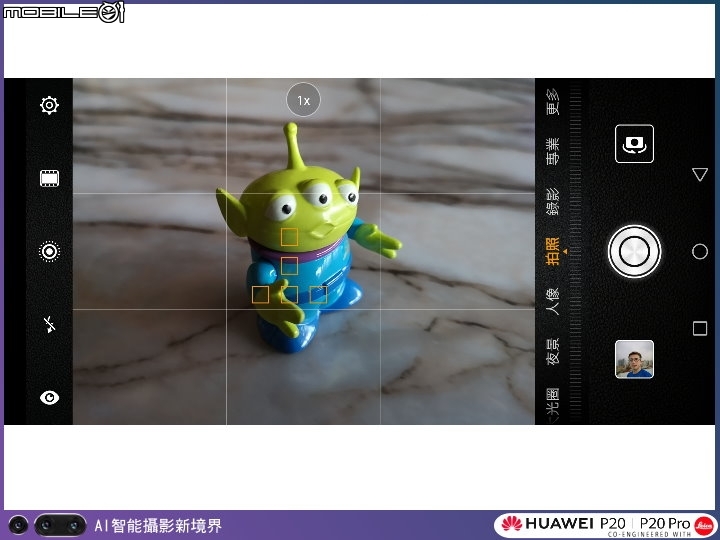Tap the 1x zoom indicator
The image size is (720, 540).
303,100
